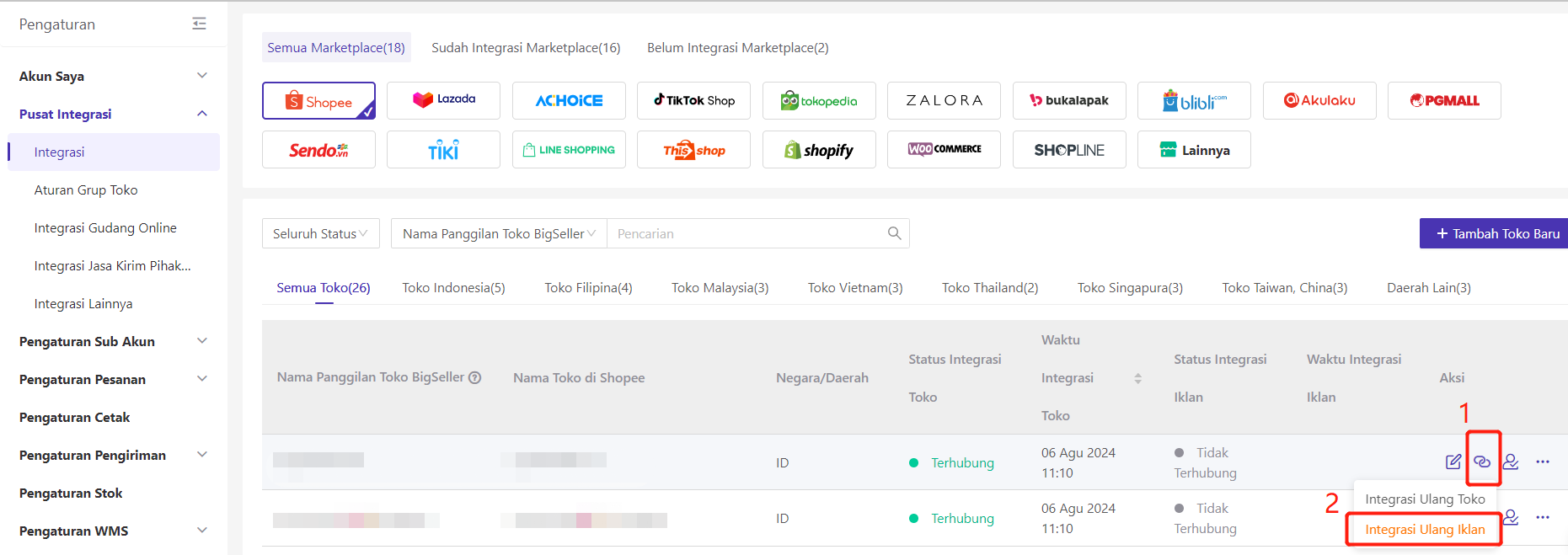Sort by Waktu Integrasi Toko arrows
1568x555 pixels.
1137,378
